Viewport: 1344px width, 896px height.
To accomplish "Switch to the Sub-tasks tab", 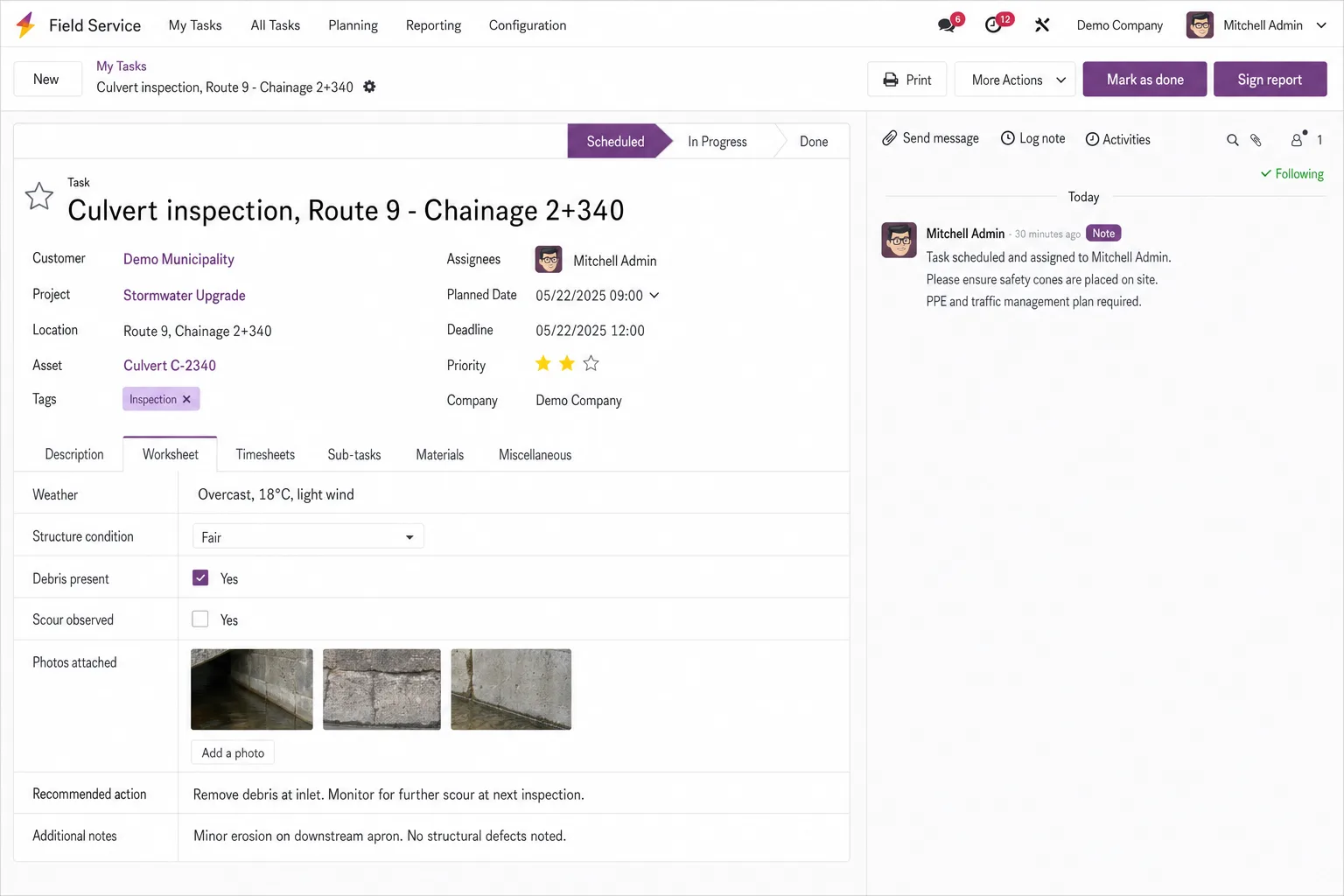I will [x=354, y=454].
